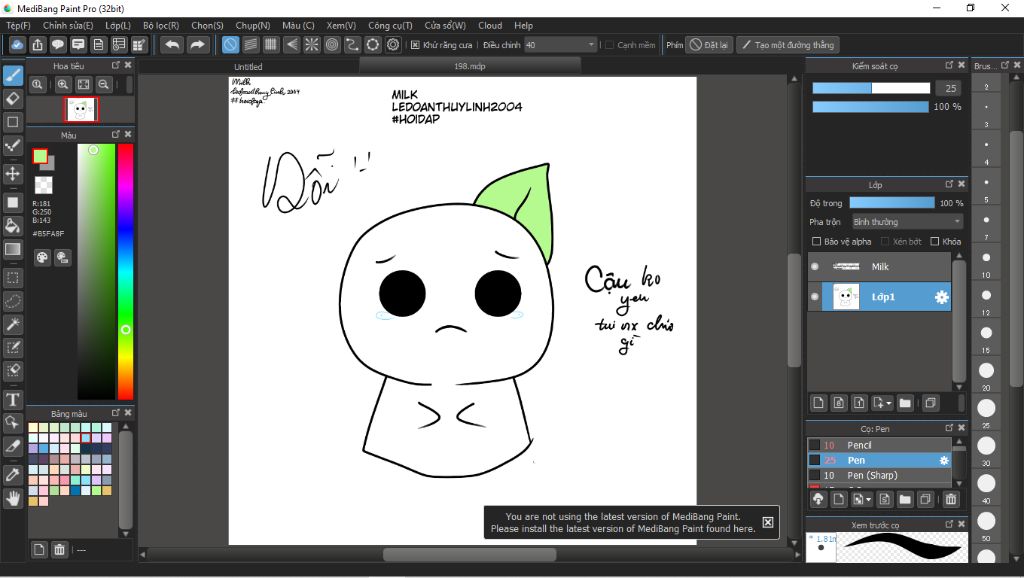
Task: Click the green foreground color swatch
Action: pyautogui.click(x=40, y=156)
